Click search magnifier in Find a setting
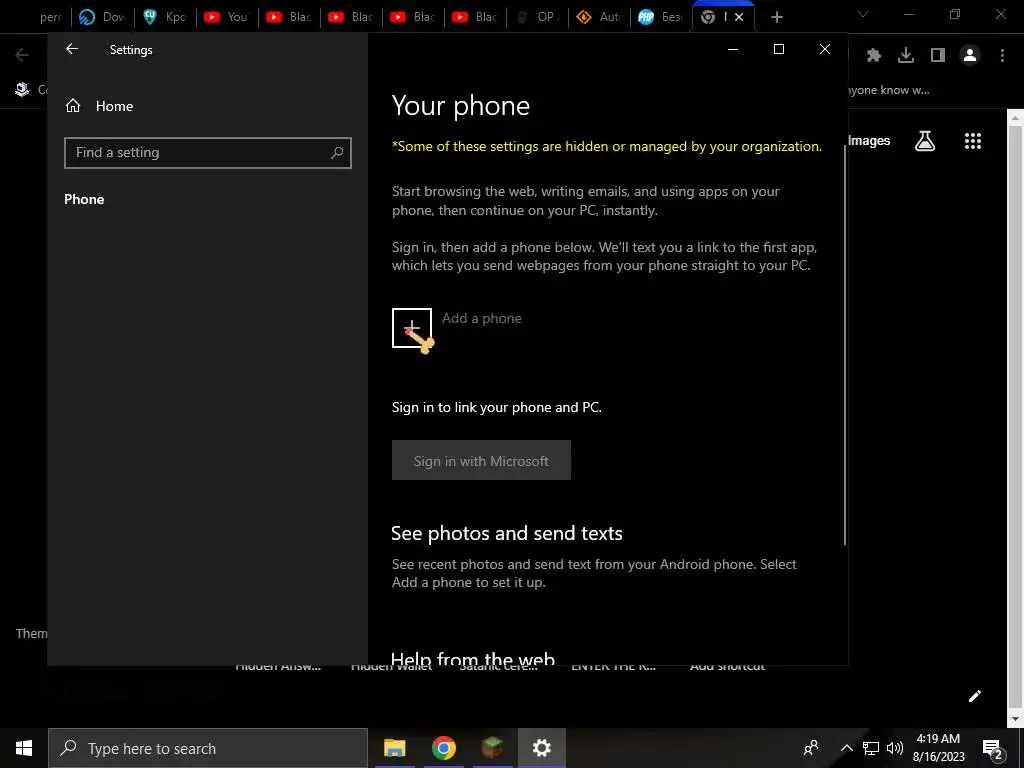1024x768 pixels. click(337, 153)
